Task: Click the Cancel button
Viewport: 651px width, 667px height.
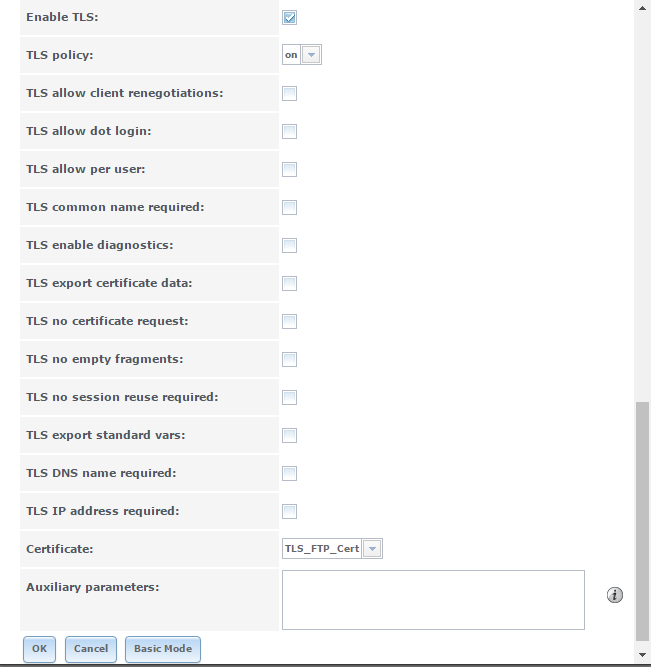Action: click(91, 649)
